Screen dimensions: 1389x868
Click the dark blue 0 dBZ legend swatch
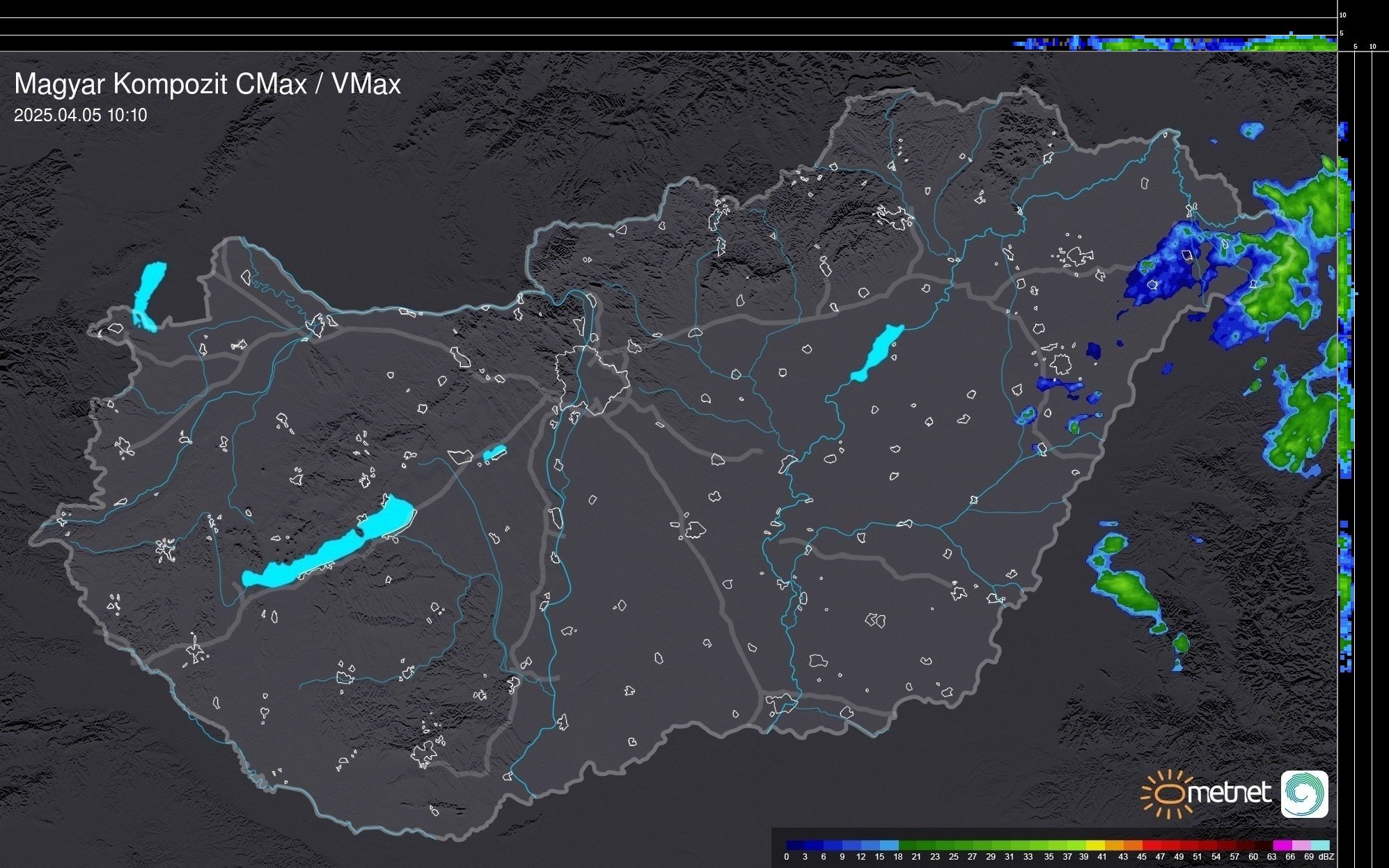[796, 845]
